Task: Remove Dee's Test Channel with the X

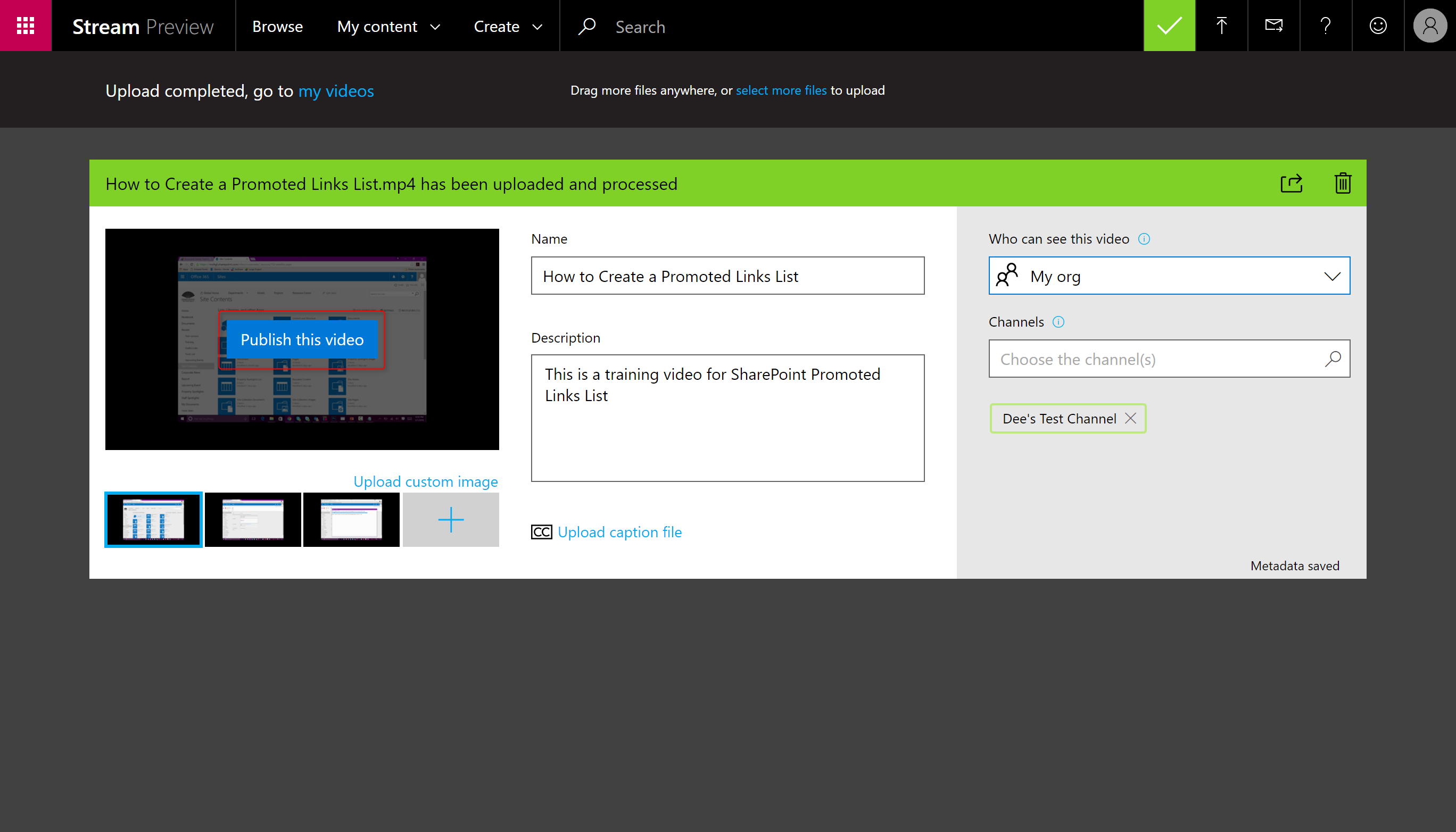Action: 1130,418
